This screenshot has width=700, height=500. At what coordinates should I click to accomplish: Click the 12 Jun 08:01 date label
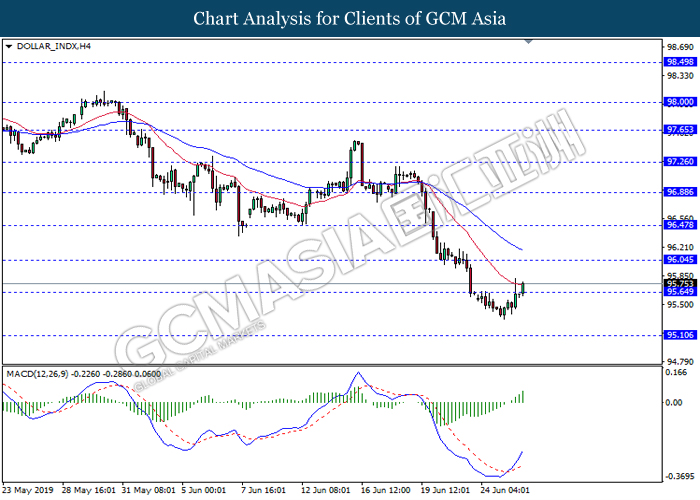coord(326,490)
